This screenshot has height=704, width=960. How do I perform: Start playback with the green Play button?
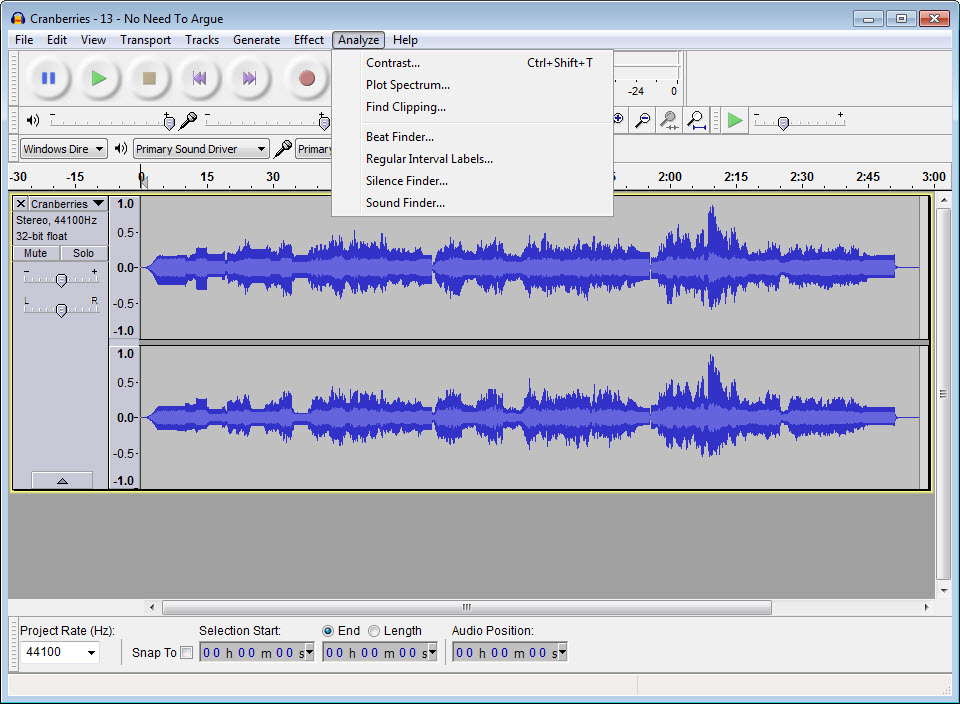pyautogui.click(x=99, y=78)
